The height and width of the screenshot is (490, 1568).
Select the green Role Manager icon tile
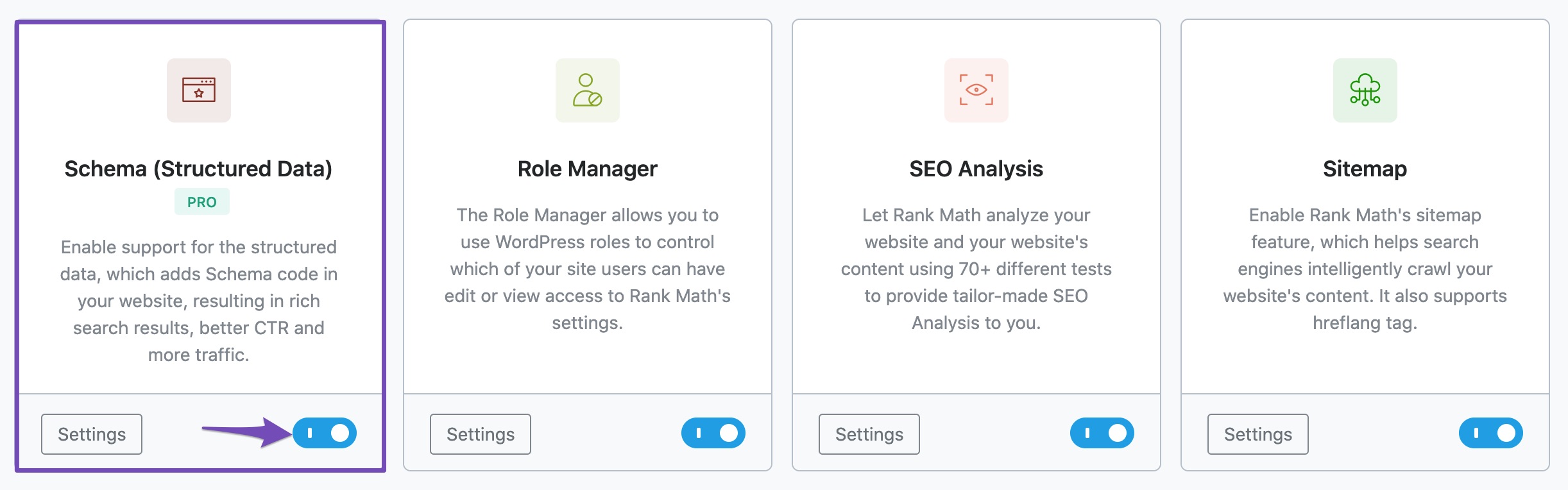[x=588, y=90]
